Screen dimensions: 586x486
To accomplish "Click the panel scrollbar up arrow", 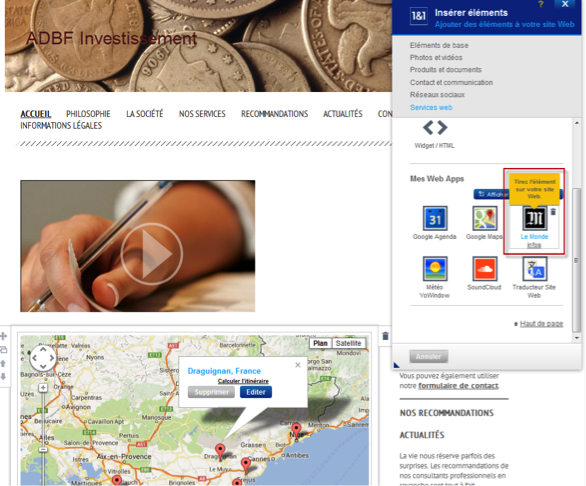I will [x=577, y=123].
